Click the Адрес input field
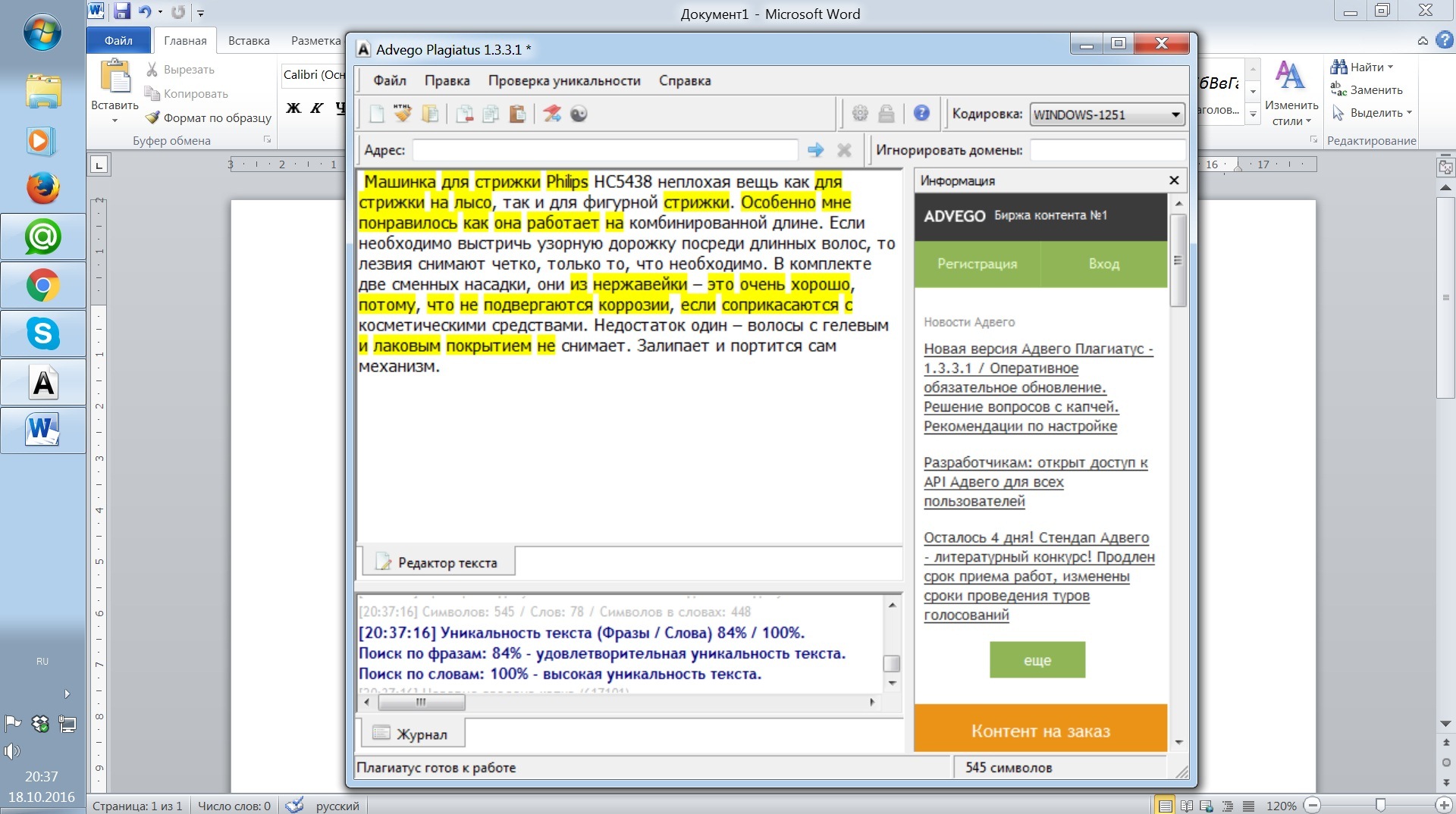Image resolution: width=1456 pixels, height=814 pixels. [605, 150]
